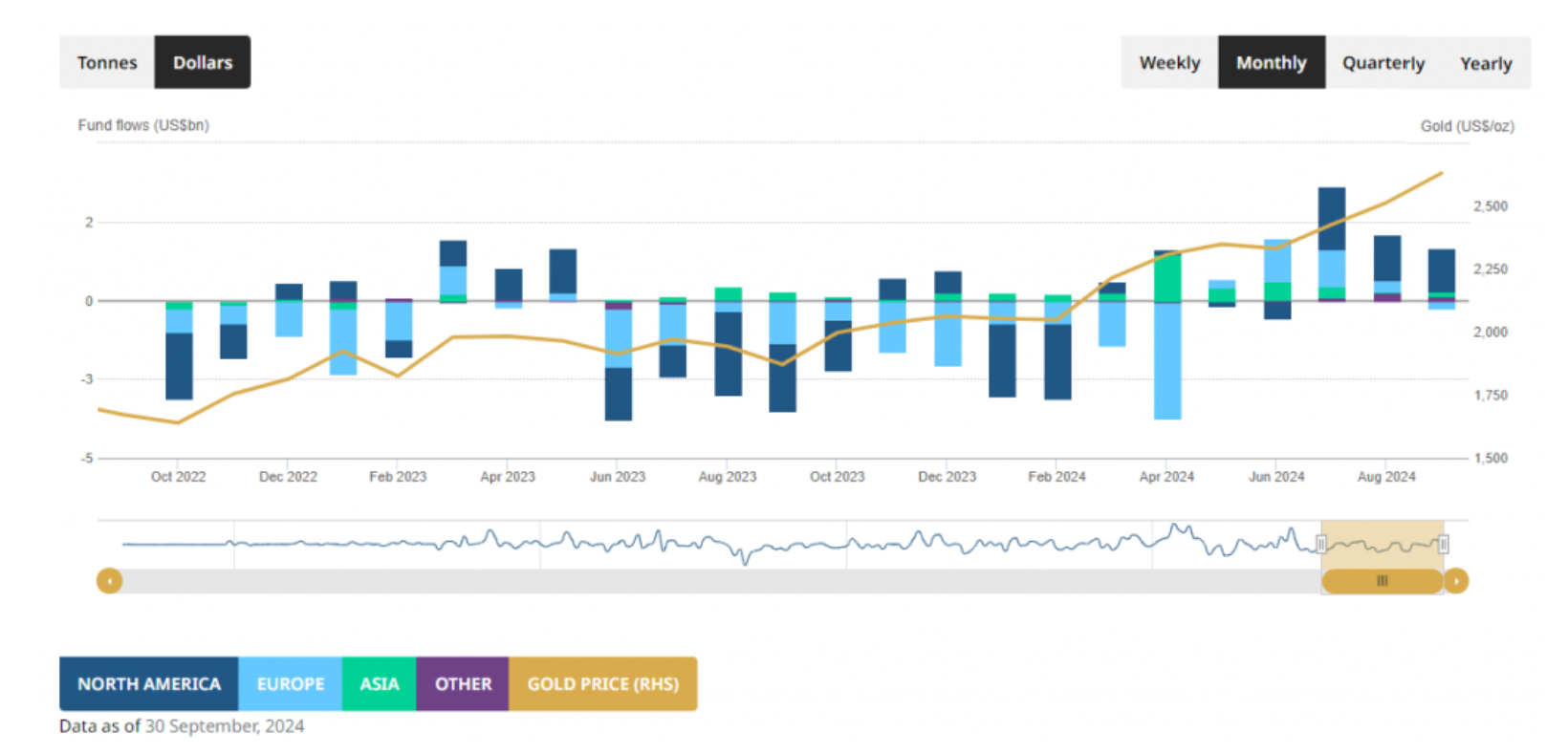This screenshot has height=754, width=1568.
Task: Click the Oct 2022 bar
Action: (x=179, y=351)
